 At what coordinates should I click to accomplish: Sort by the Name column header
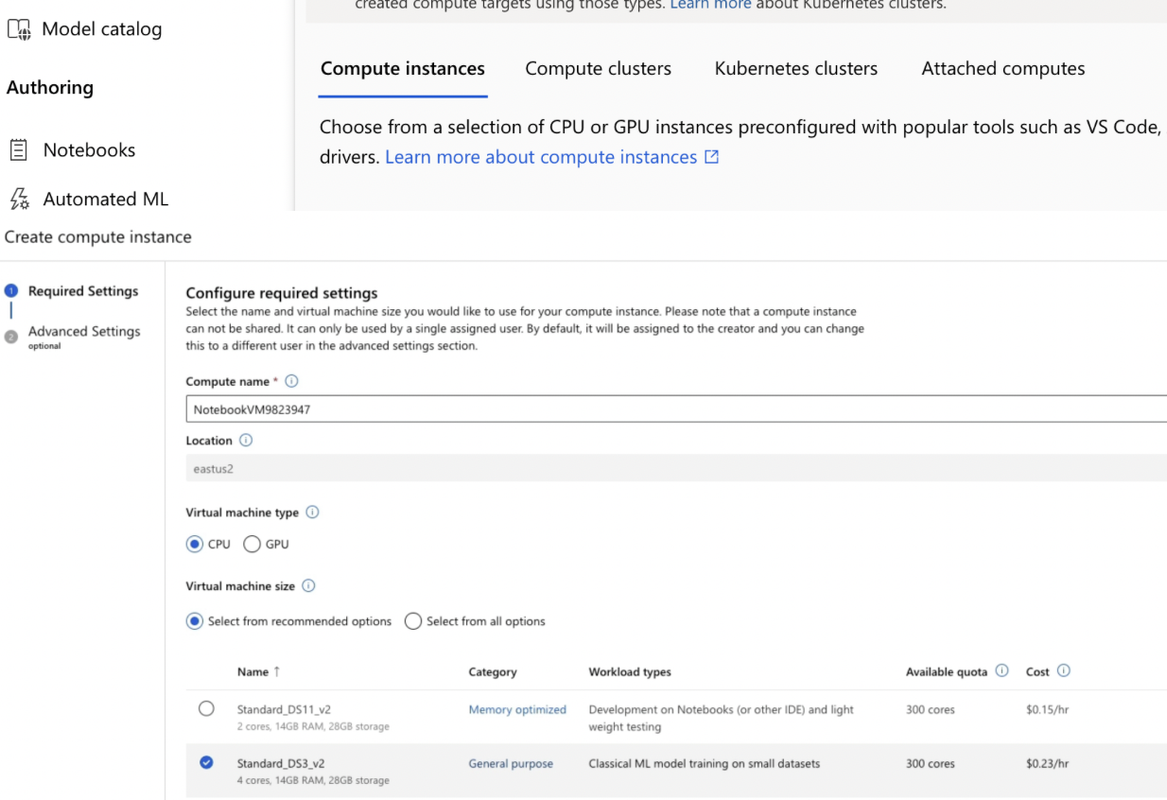coord(253,671)
